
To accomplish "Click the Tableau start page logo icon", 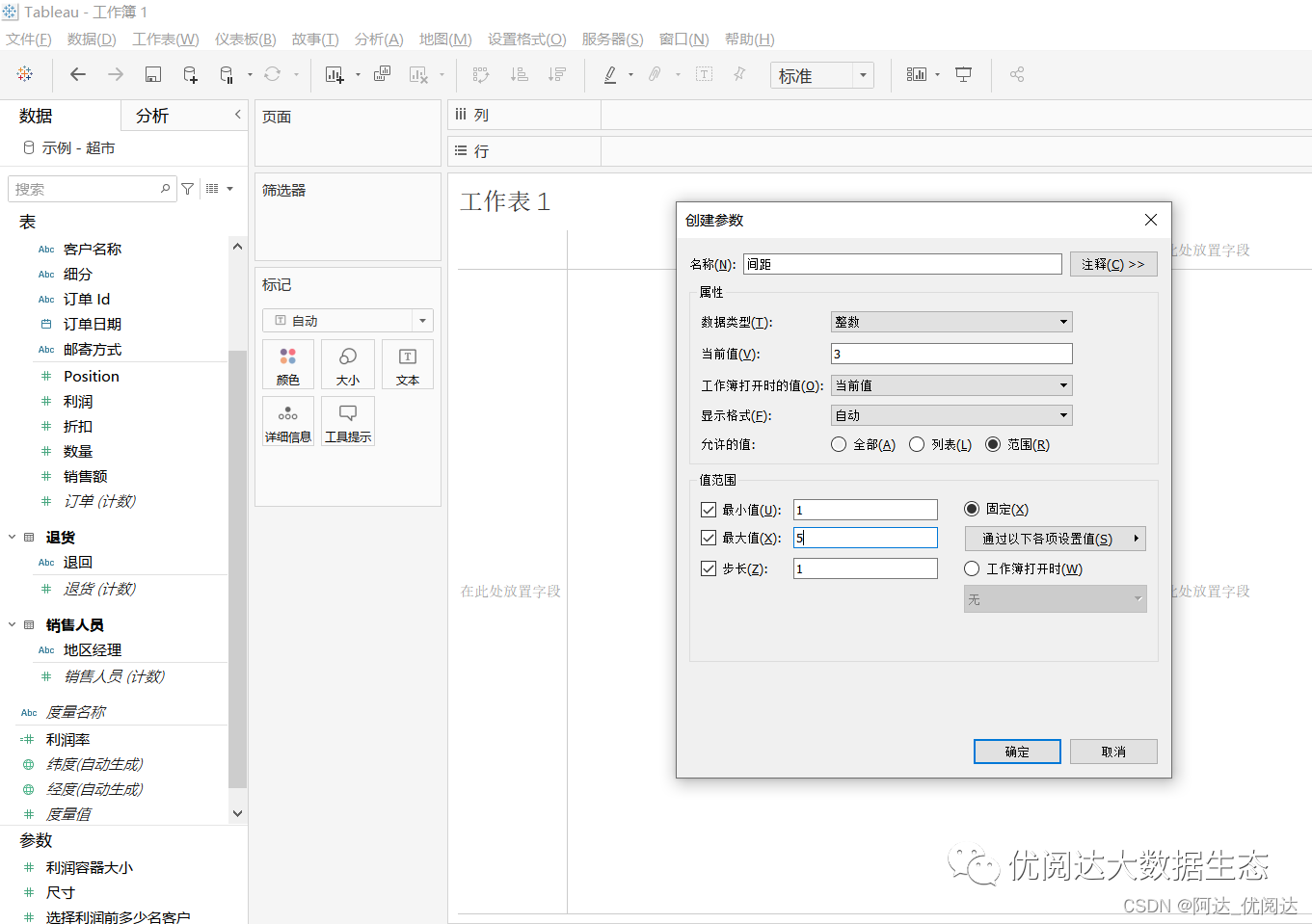I will pyautogui.click(x=25, y=74).
